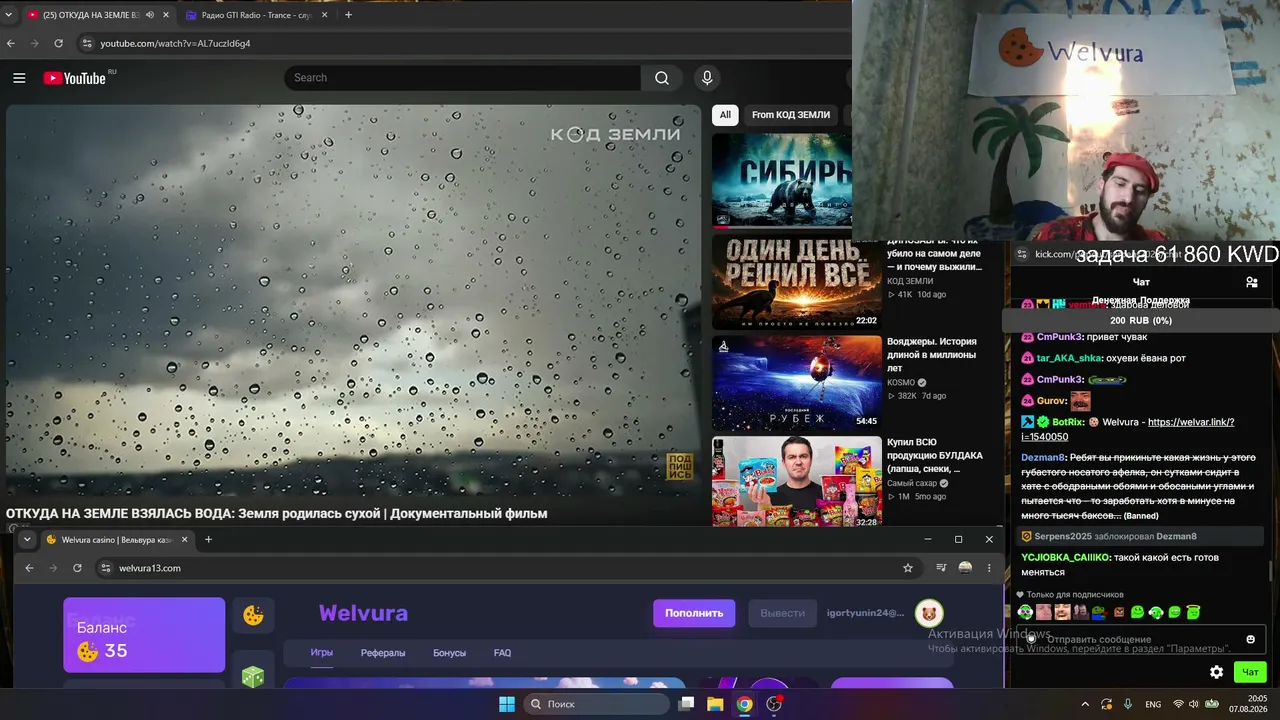
Task: Open the chat users icon beside Чат header
Action: click(1251, 283)
